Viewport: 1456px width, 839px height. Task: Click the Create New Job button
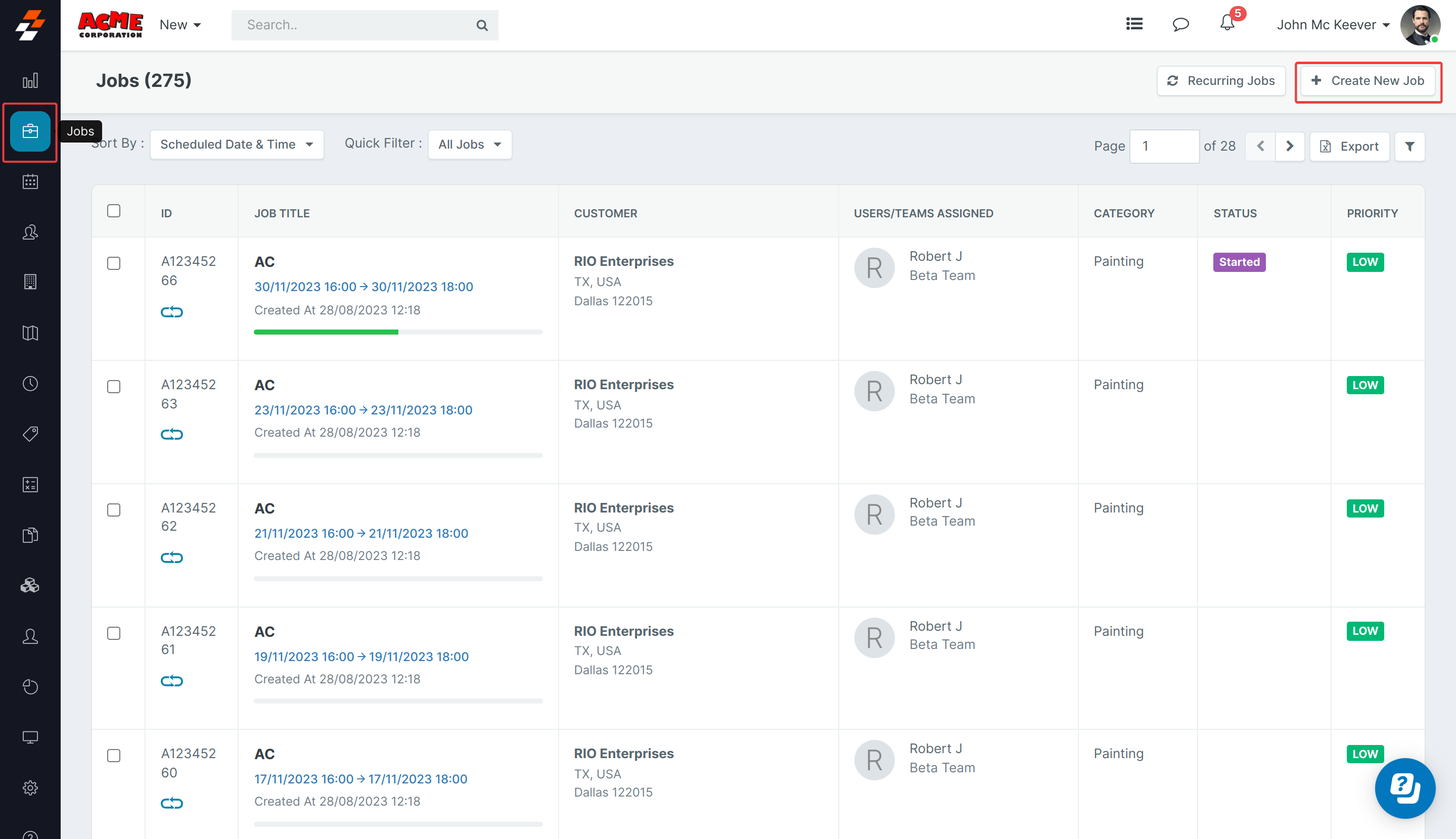pos(1368,81)
